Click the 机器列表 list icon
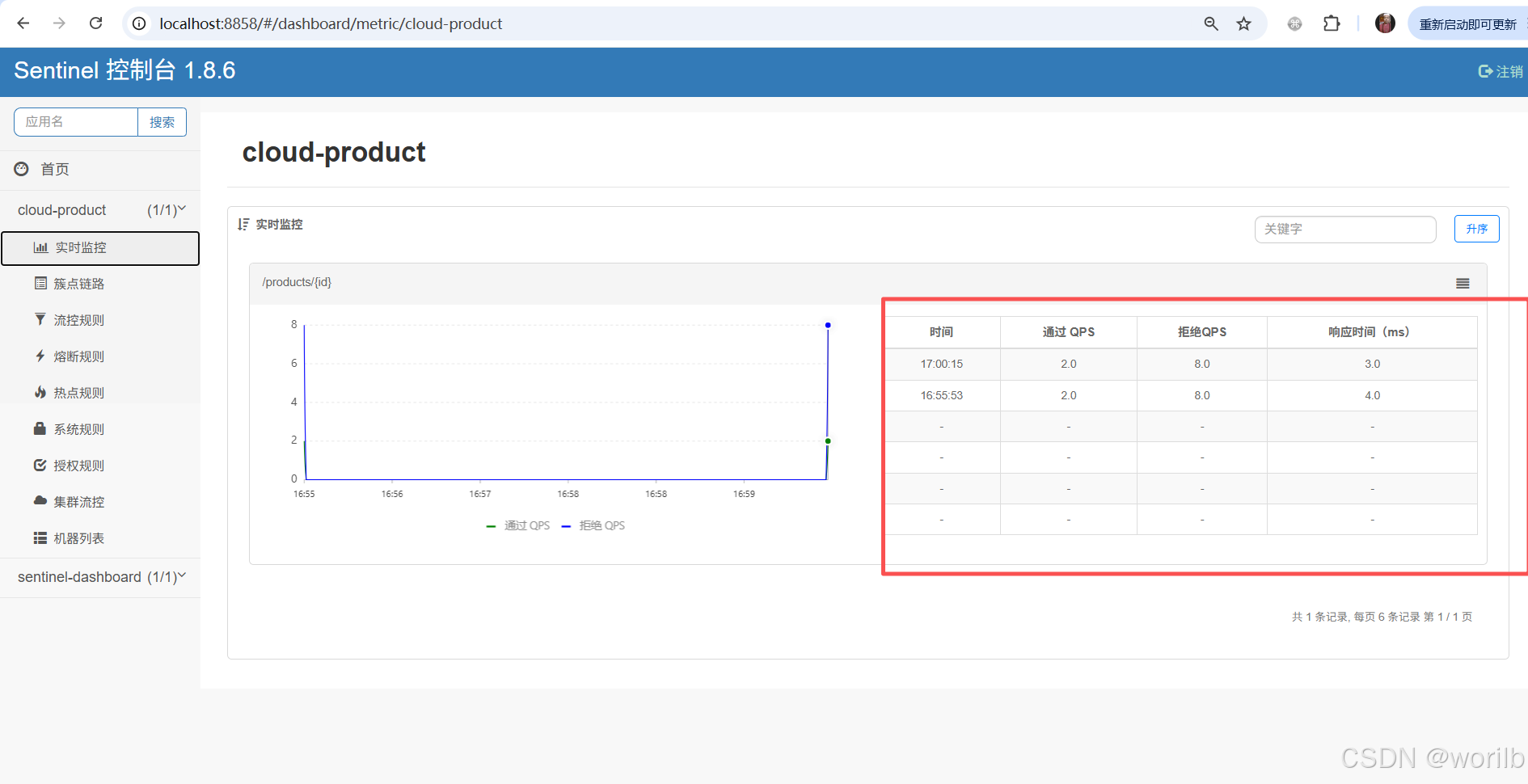This screenshot has width=1528, height=784. click(x=40, y=537)
